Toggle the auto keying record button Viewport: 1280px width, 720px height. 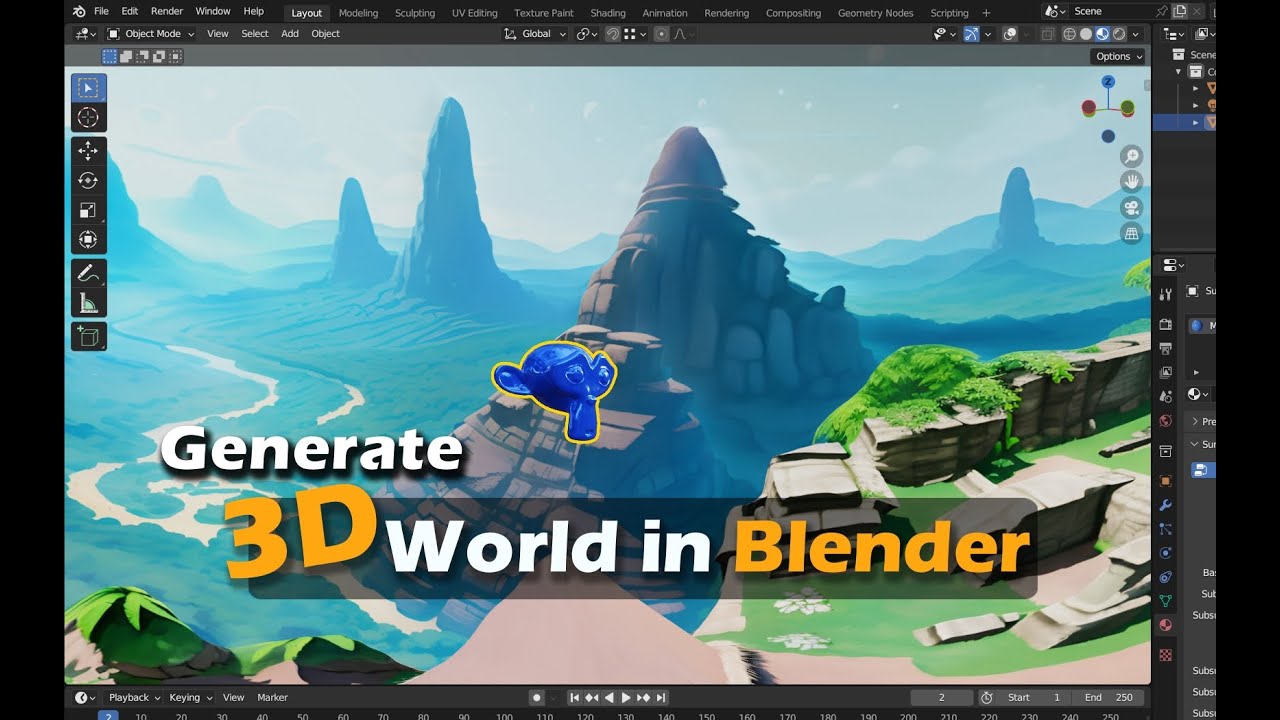click(537, 697)
